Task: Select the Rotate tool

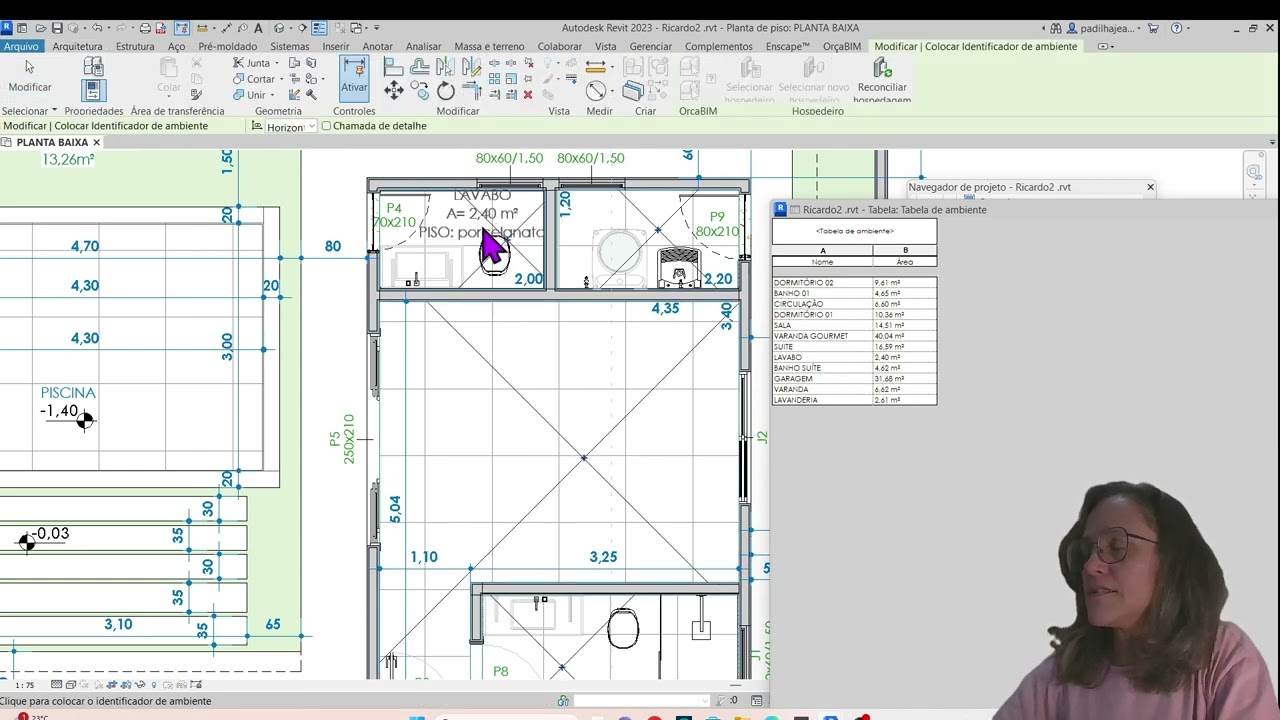Action: tap(445, 91)
